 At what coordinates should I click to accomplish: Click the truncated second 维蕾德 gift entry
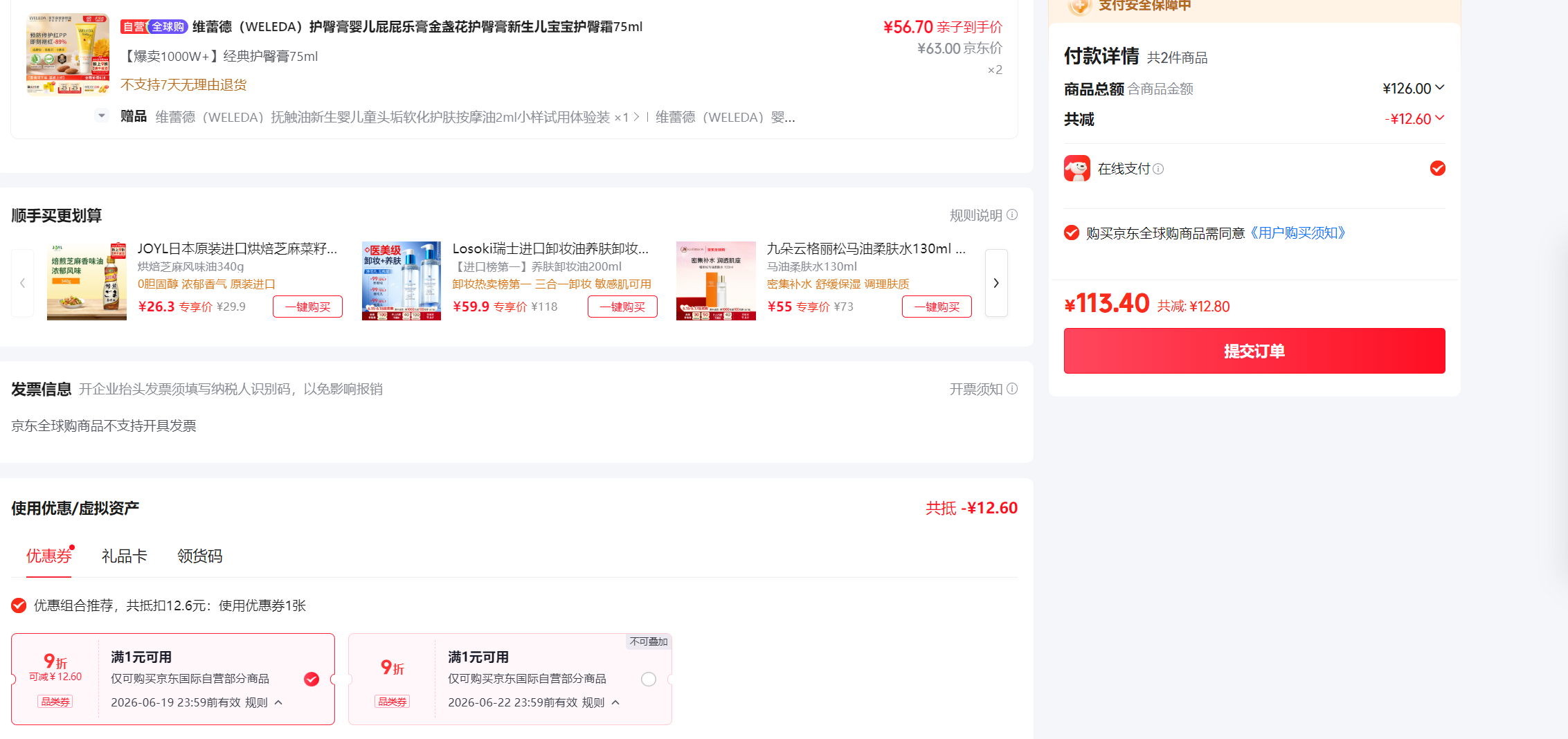tap(725, 117)
